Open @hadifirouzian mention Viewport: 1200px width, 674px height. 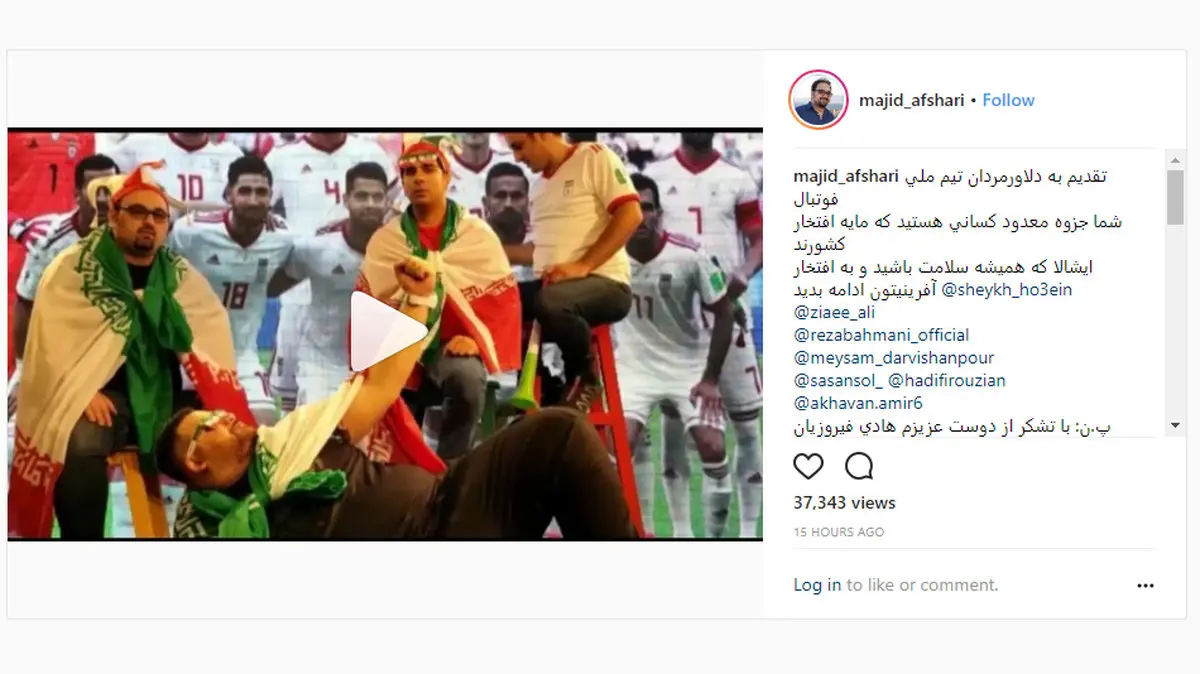point(946,381)
